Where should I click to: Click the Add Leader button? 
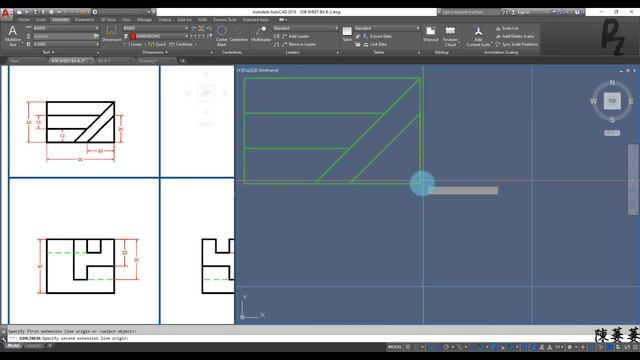[x=295, y=36]
